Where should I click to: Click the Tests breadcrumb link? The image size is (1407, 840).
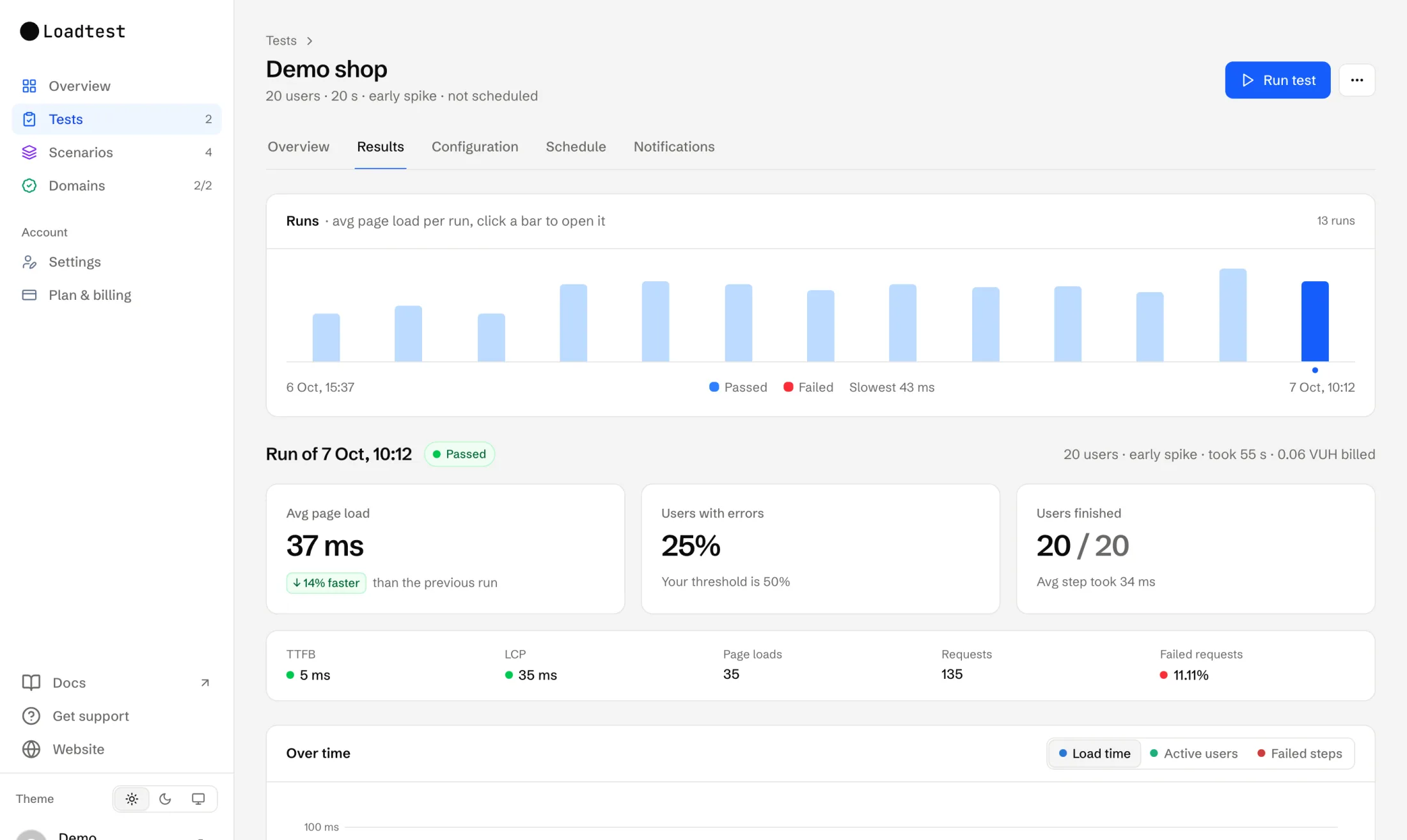point(281,41)
